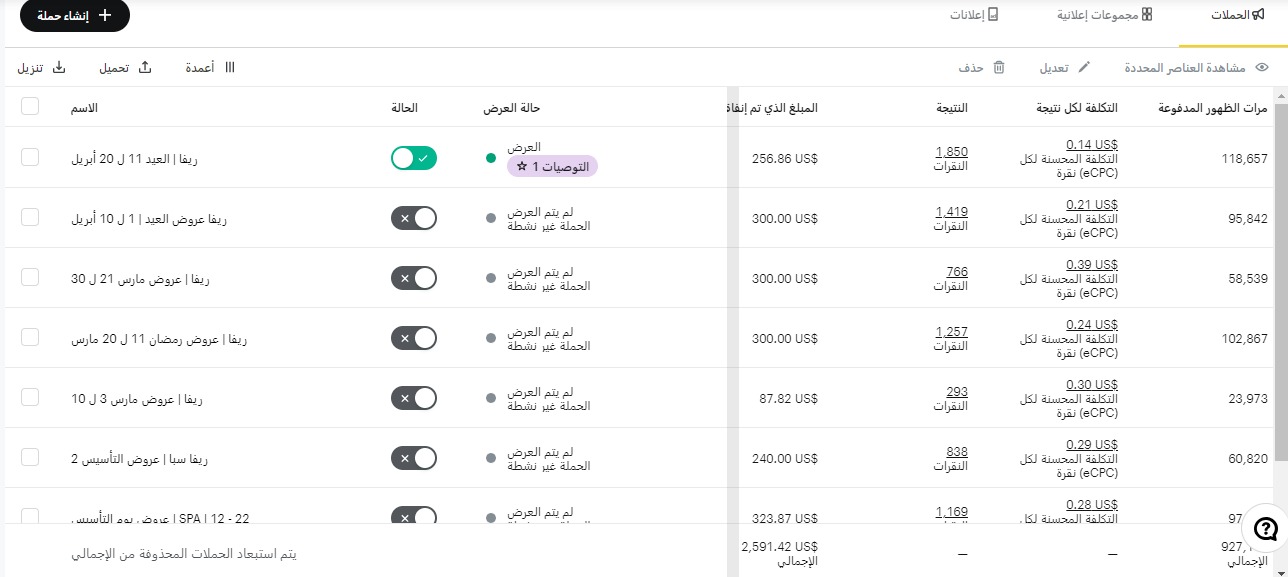Click the delete (حذف) trash icon

click(998, 68)
